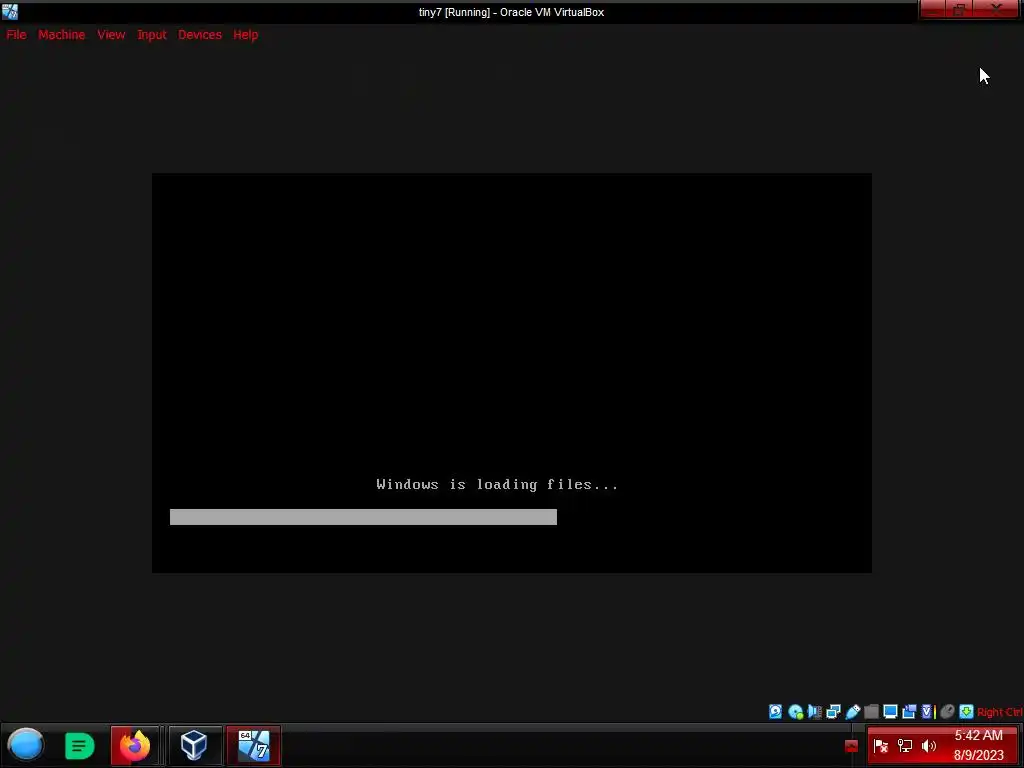Open VirtualBox Manager cube icon on taskbar
1024x768 pixels.
(194, 745)
